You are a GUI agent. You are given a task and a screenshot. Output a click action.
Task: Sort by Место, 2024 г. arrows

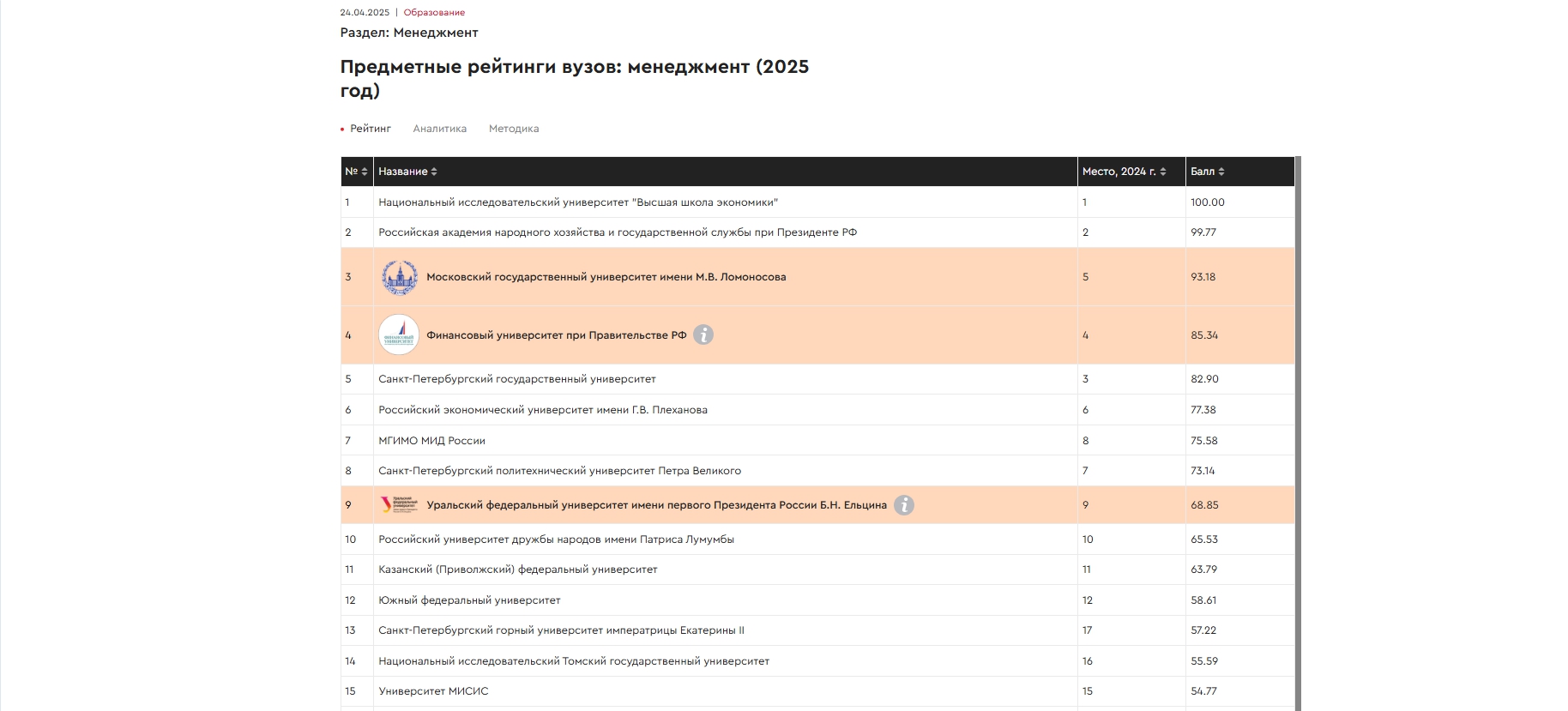click(x=1163, y=172)
